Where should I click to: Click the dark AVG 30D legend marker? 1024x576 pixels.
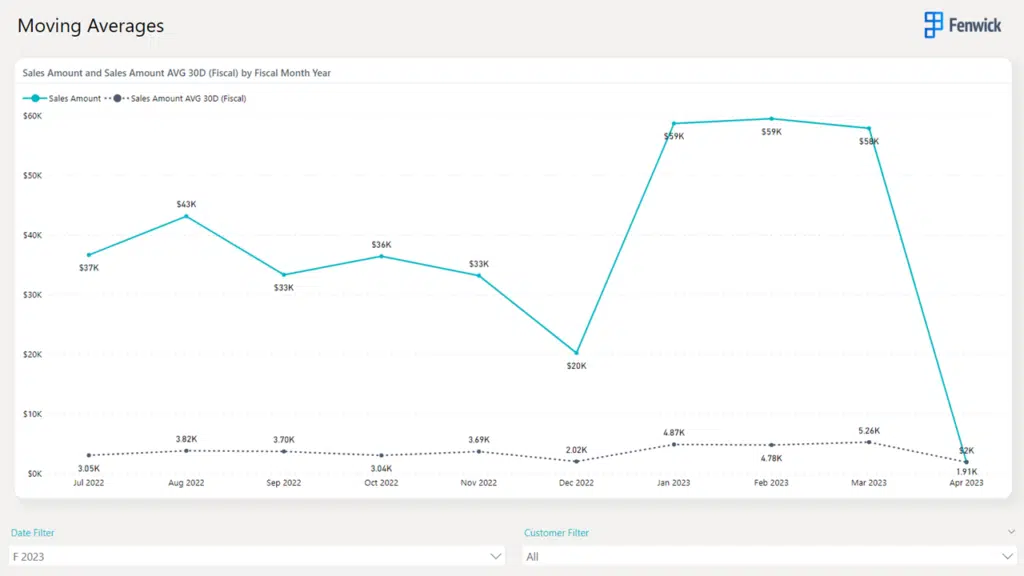pyautogui.click(x=118, y=98)
